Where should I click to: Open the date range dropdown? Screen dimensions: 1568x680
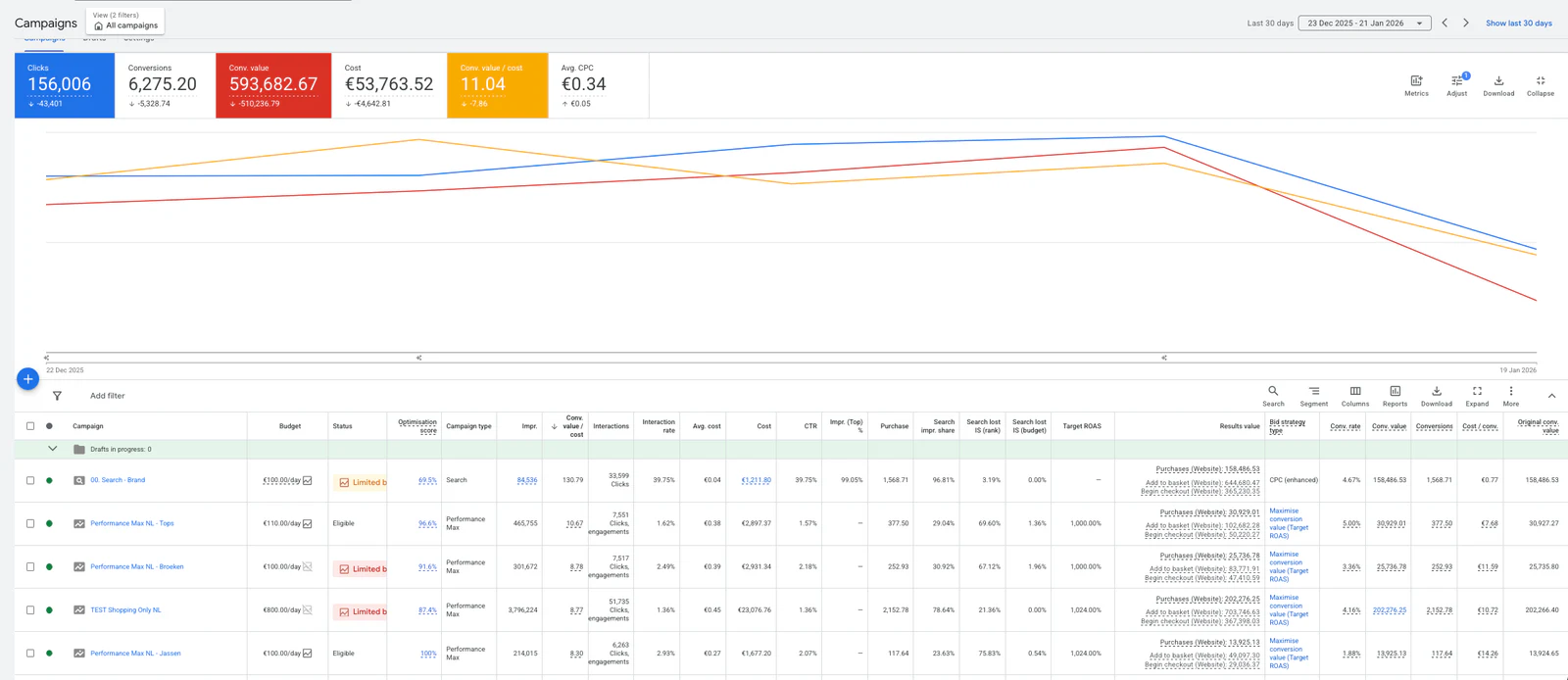1364,23
